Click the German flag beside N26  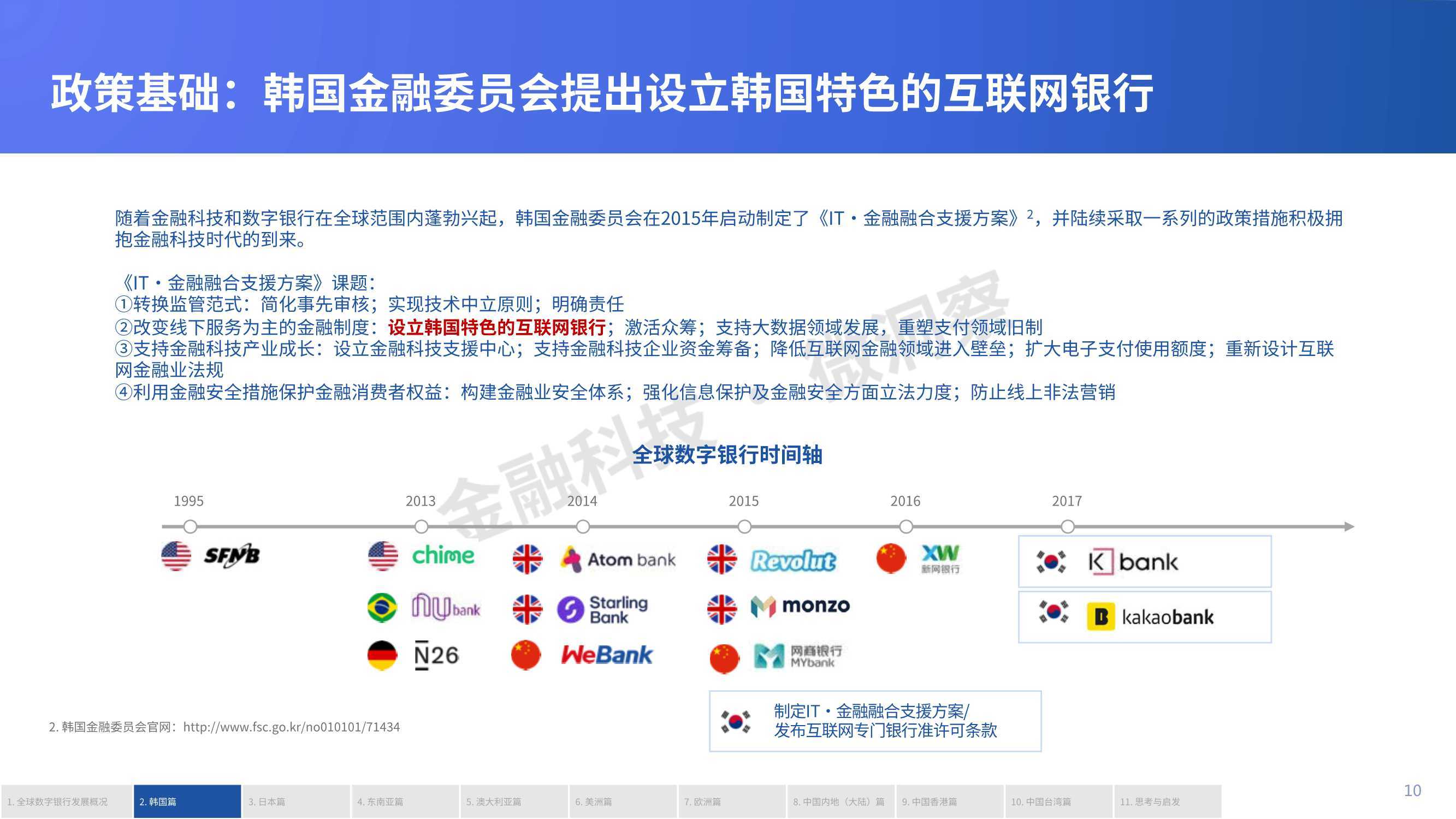pos(382,655)
